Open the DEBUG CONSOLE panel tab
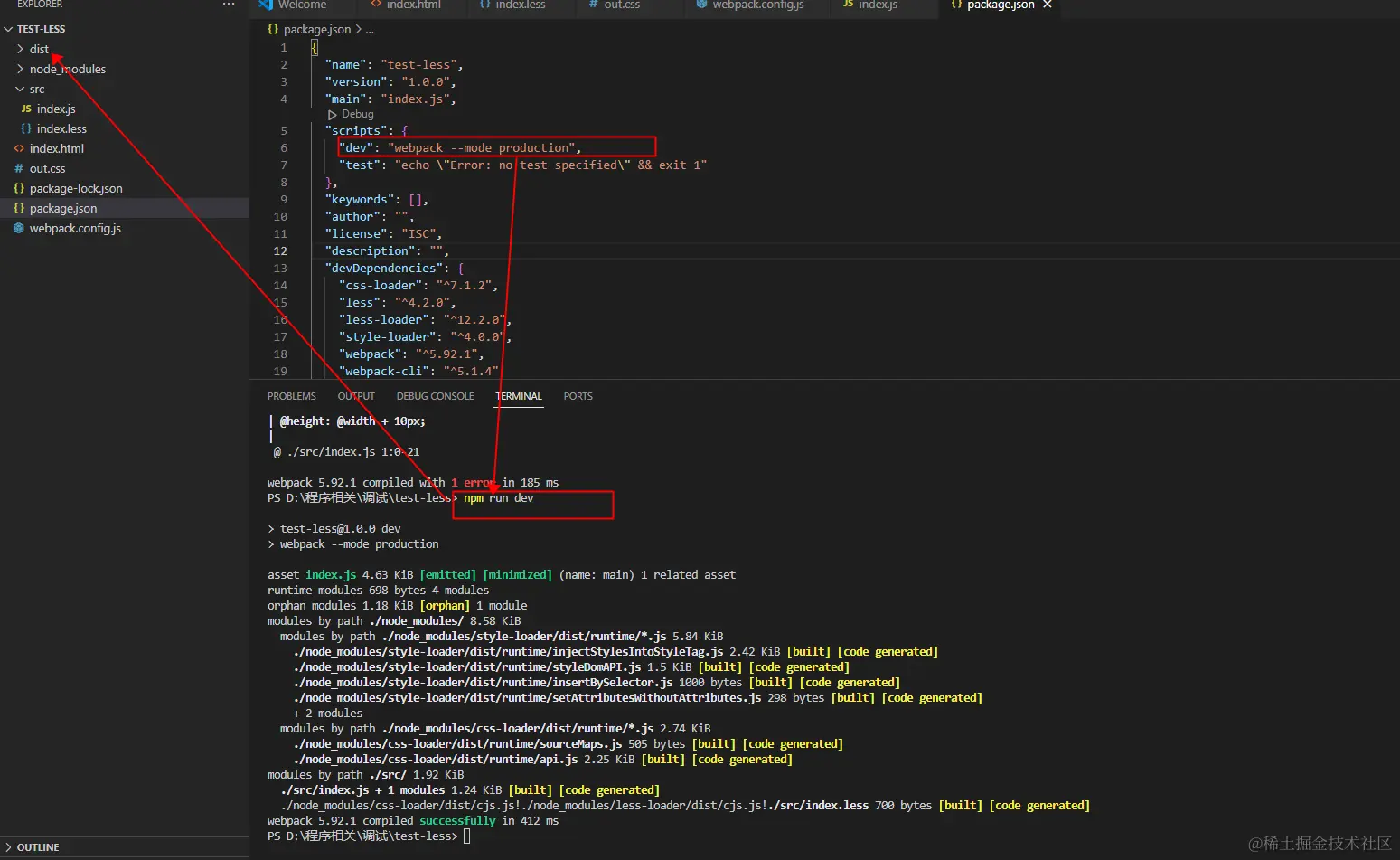This screenshot has height=860, width=1400. (x=435, y=396)
